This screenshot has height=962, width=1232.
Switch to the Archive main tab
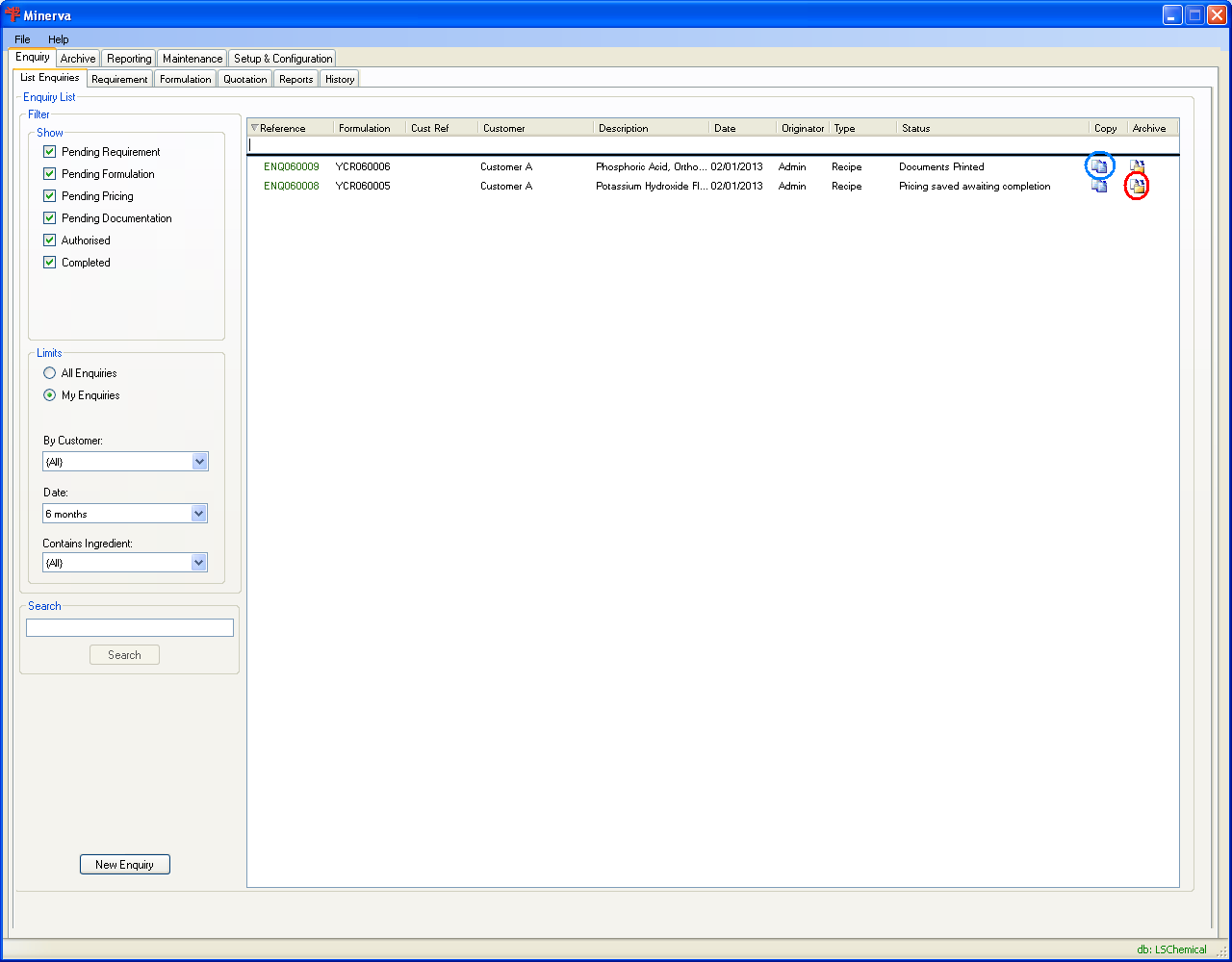point(78,59)
